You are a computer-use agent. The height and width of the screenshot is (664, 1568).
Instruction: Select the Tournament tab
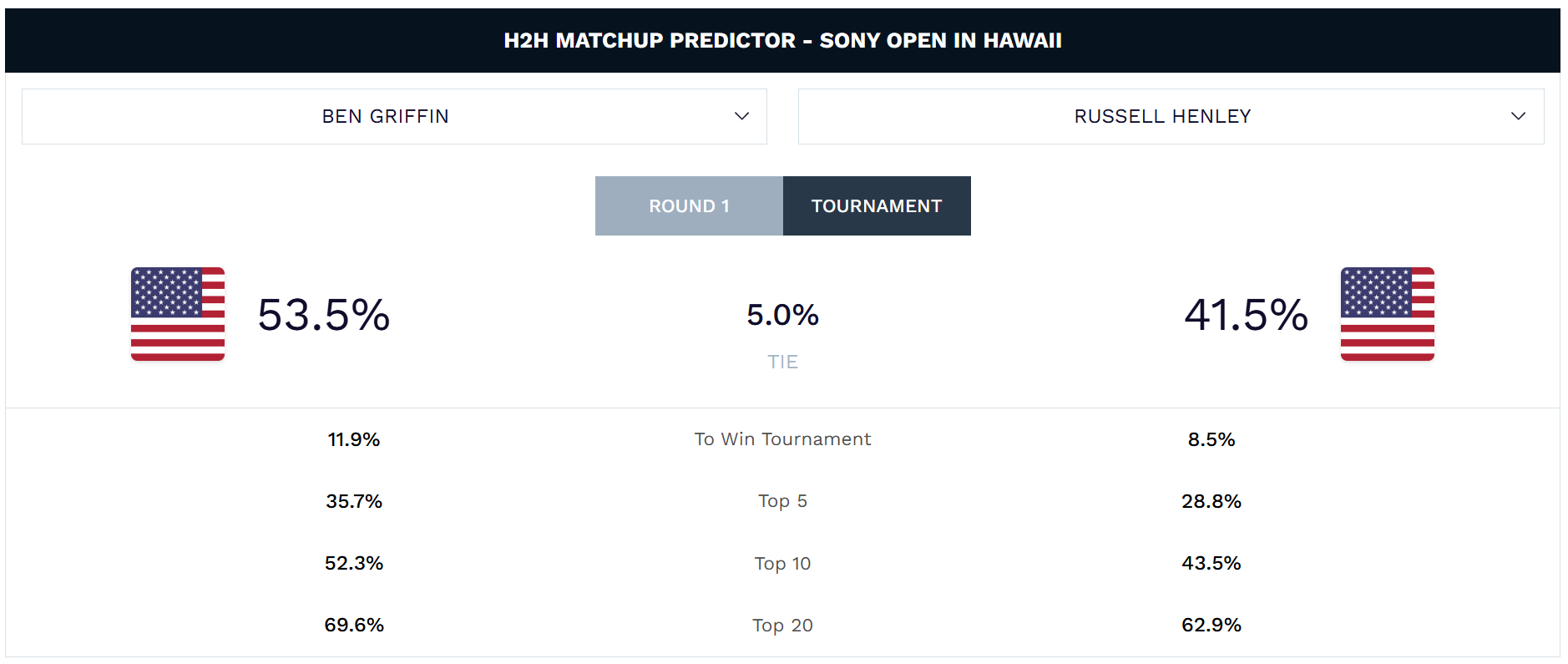pyautogui.click(x=877, y=206)
